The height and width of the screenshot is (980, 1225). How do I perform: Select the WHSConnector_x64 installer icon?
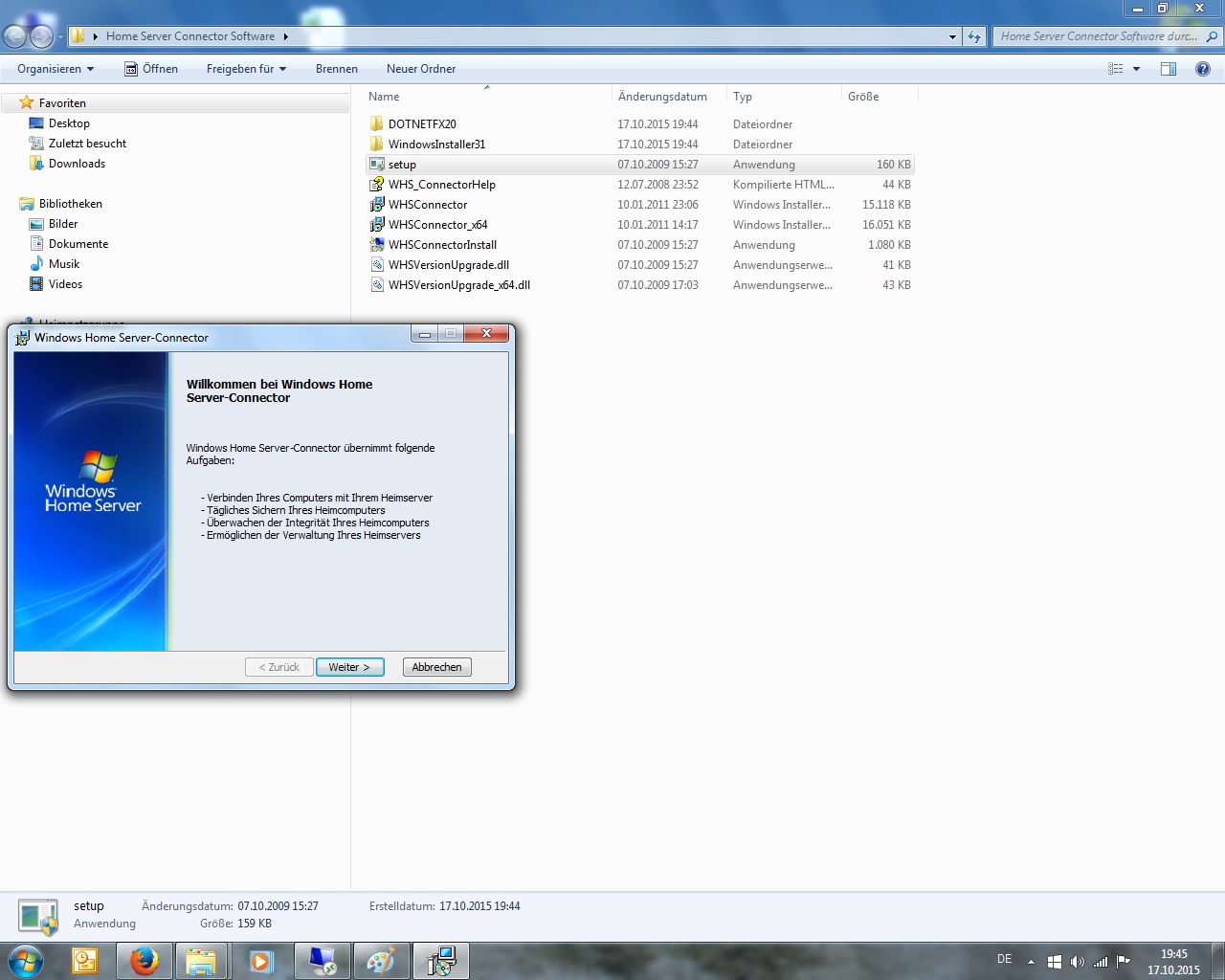[377, 224]
